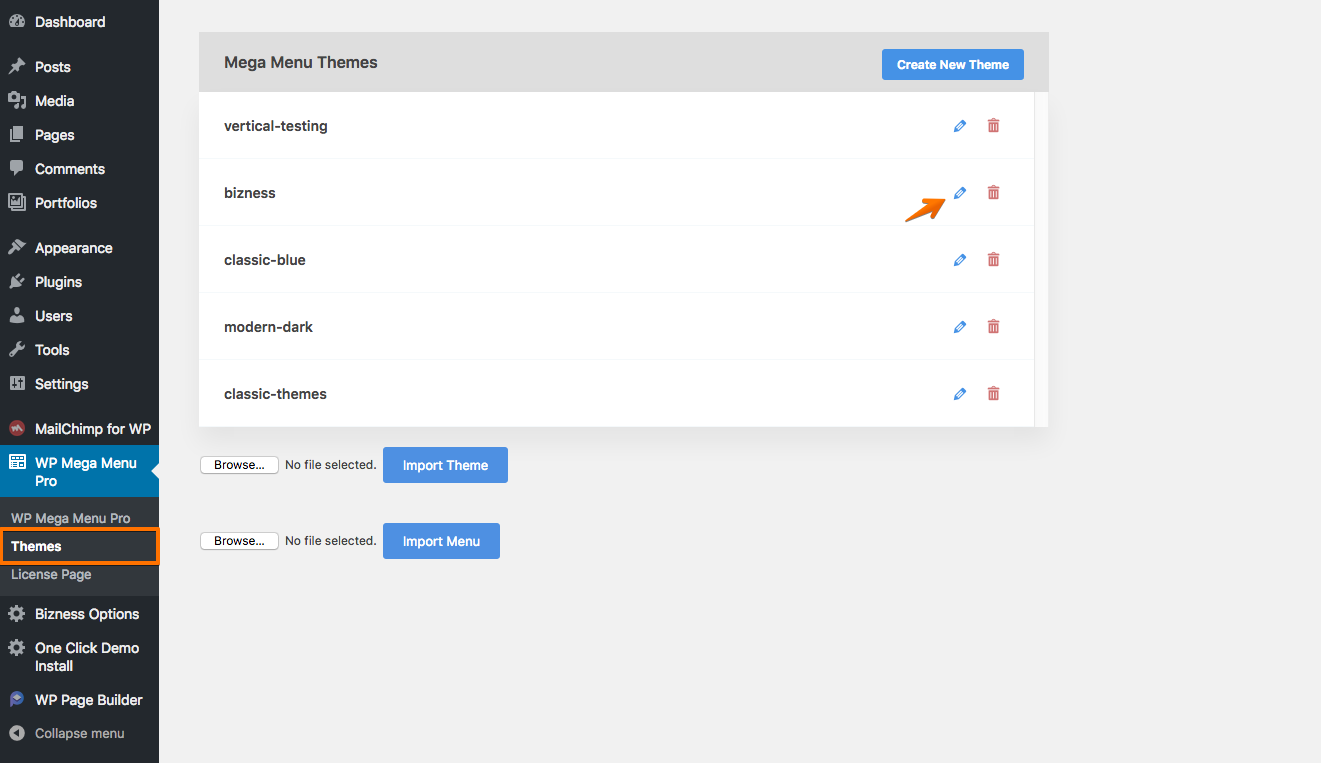1321x763 pixels.
Task: Click the Import Menu button
Action: (441, 541)
